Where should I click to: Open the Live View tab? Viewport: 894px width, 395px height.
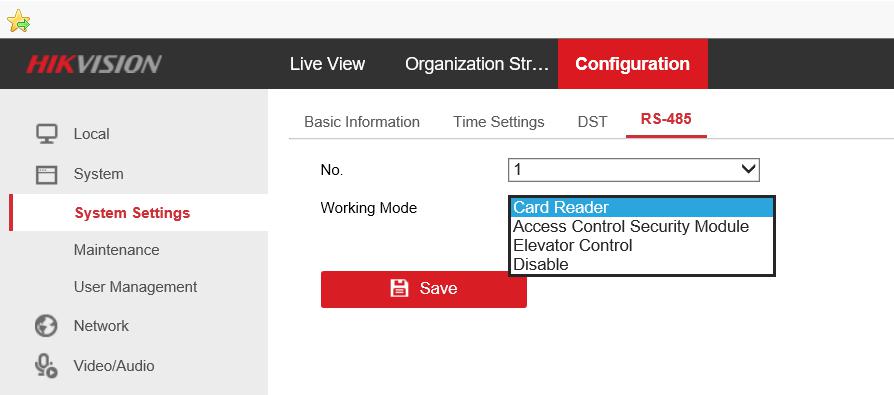point(327,64)
